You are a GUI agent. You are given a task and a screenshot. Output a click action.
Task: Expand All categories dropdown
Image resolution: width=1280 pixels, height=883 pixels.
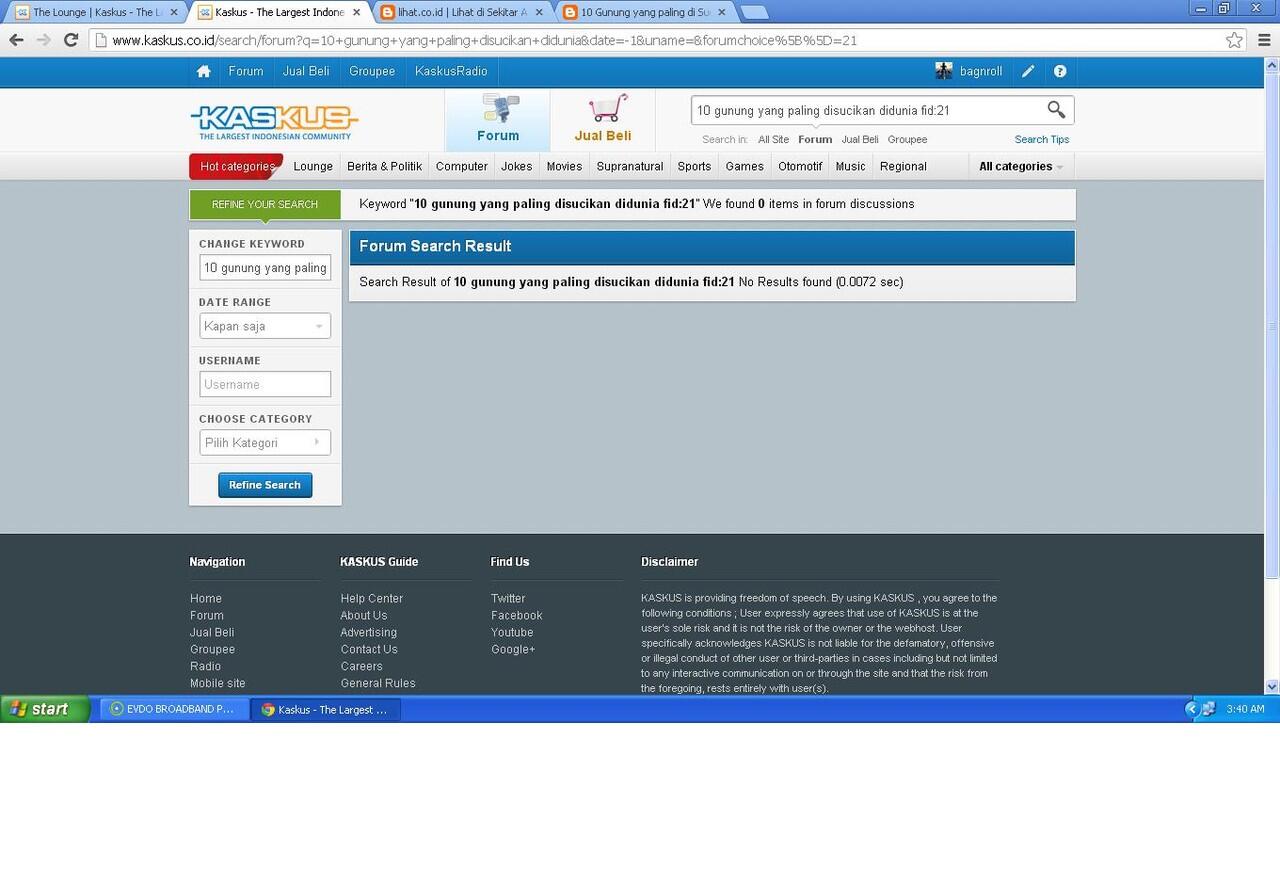coord(1021,167)
